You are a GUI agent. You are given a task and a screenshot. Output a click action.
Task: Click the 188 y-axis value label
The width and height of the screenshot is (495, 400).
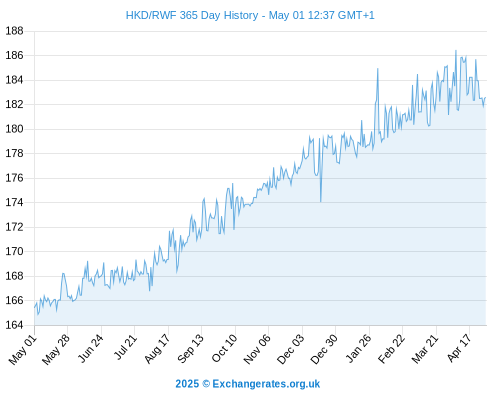pyautogui.click(x=14, y=31)
